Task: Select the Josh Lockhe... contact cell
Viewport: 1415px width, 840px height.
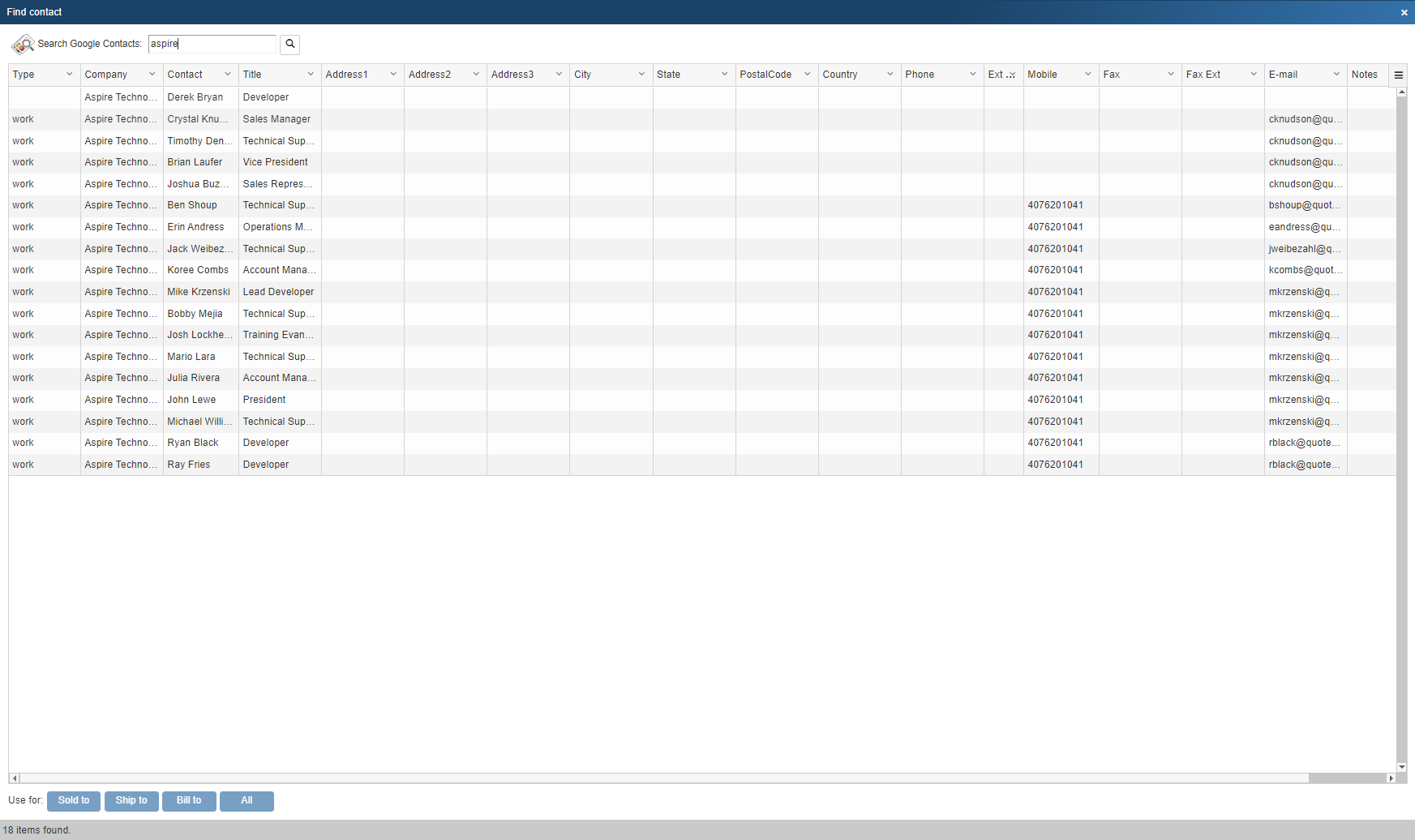Action: point(200,335)
